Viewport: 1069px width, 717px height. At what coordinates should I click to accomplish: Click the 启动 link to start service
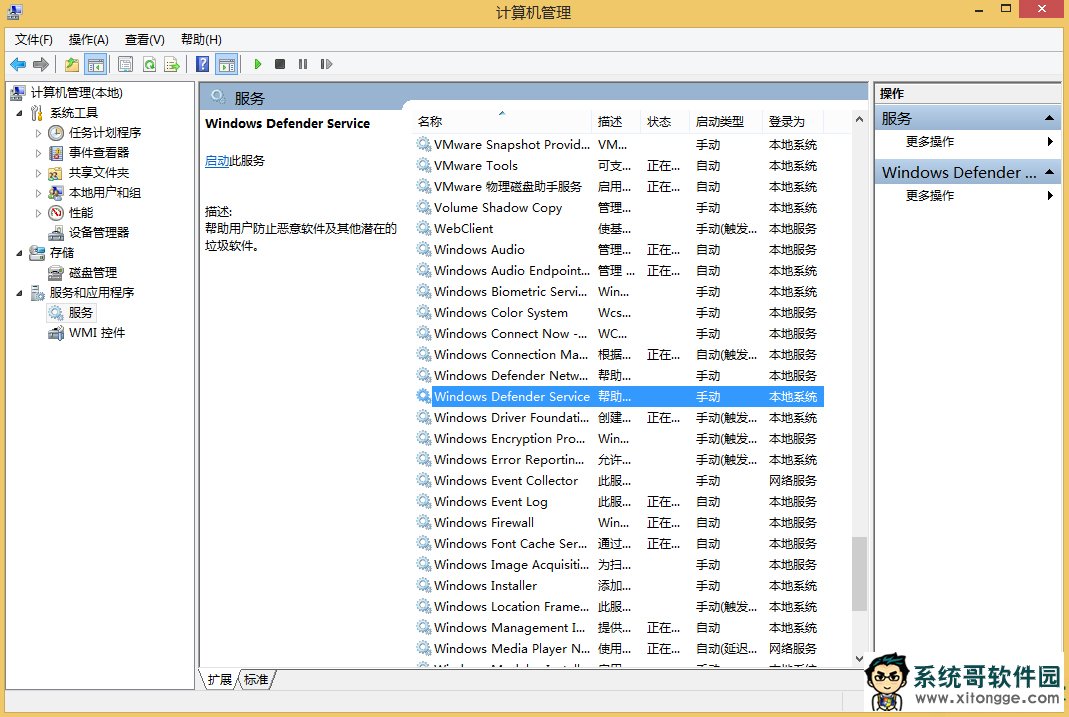click(x=216, y=161)
